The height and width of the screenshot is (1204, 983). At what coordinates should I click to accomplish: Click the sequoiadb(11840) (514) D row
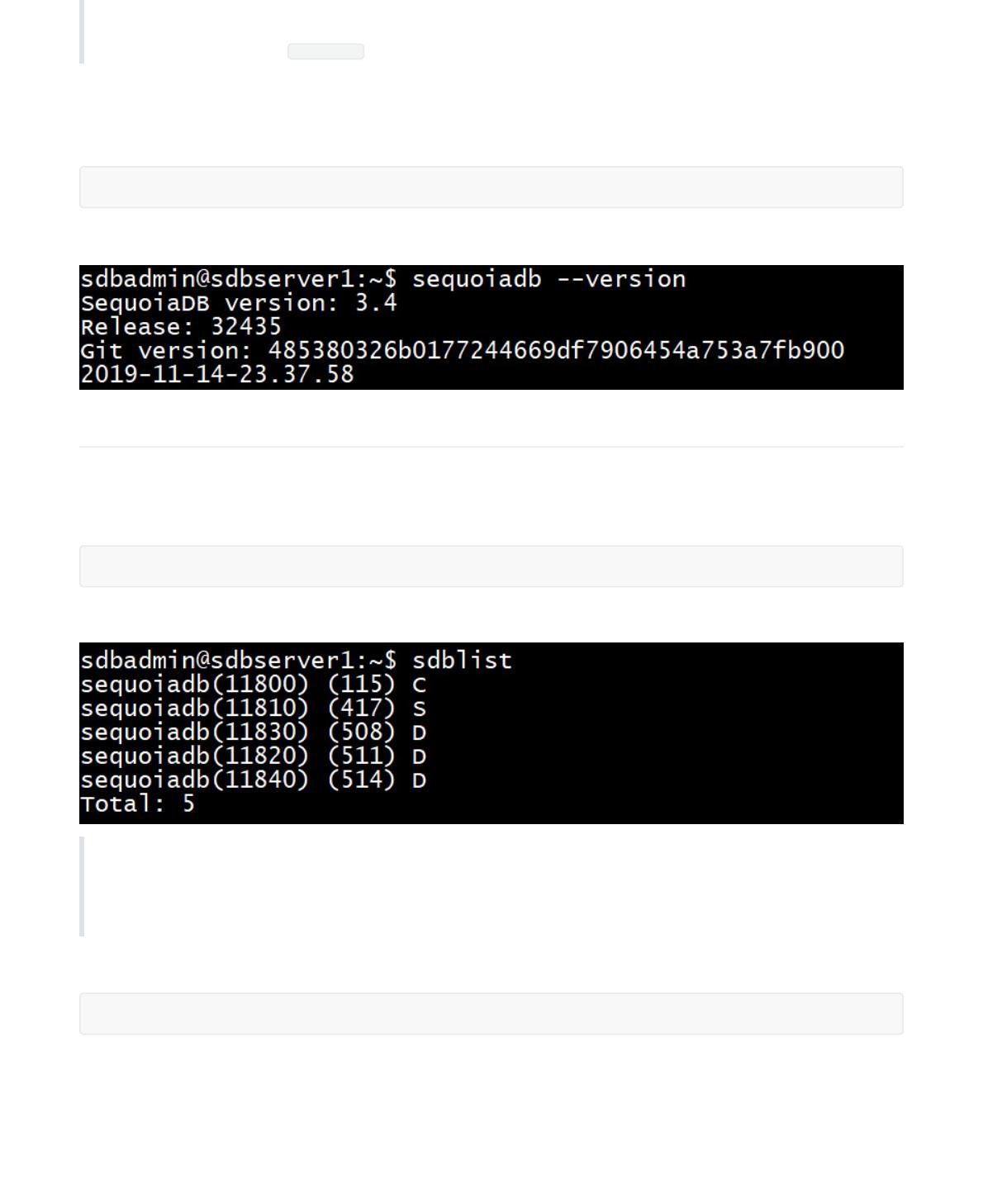tap(253, 780)
